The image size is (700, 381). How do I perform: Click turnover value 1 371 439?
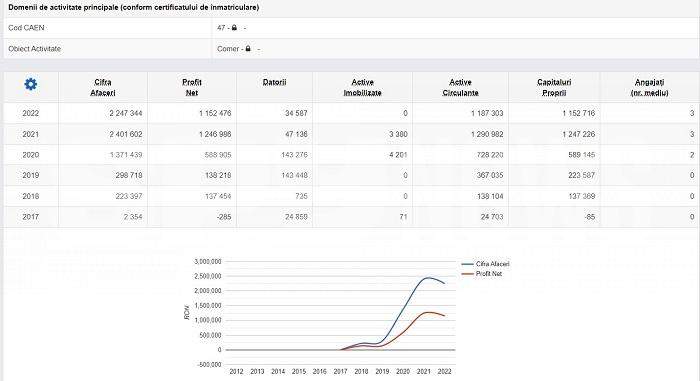(x=126, y=155)
